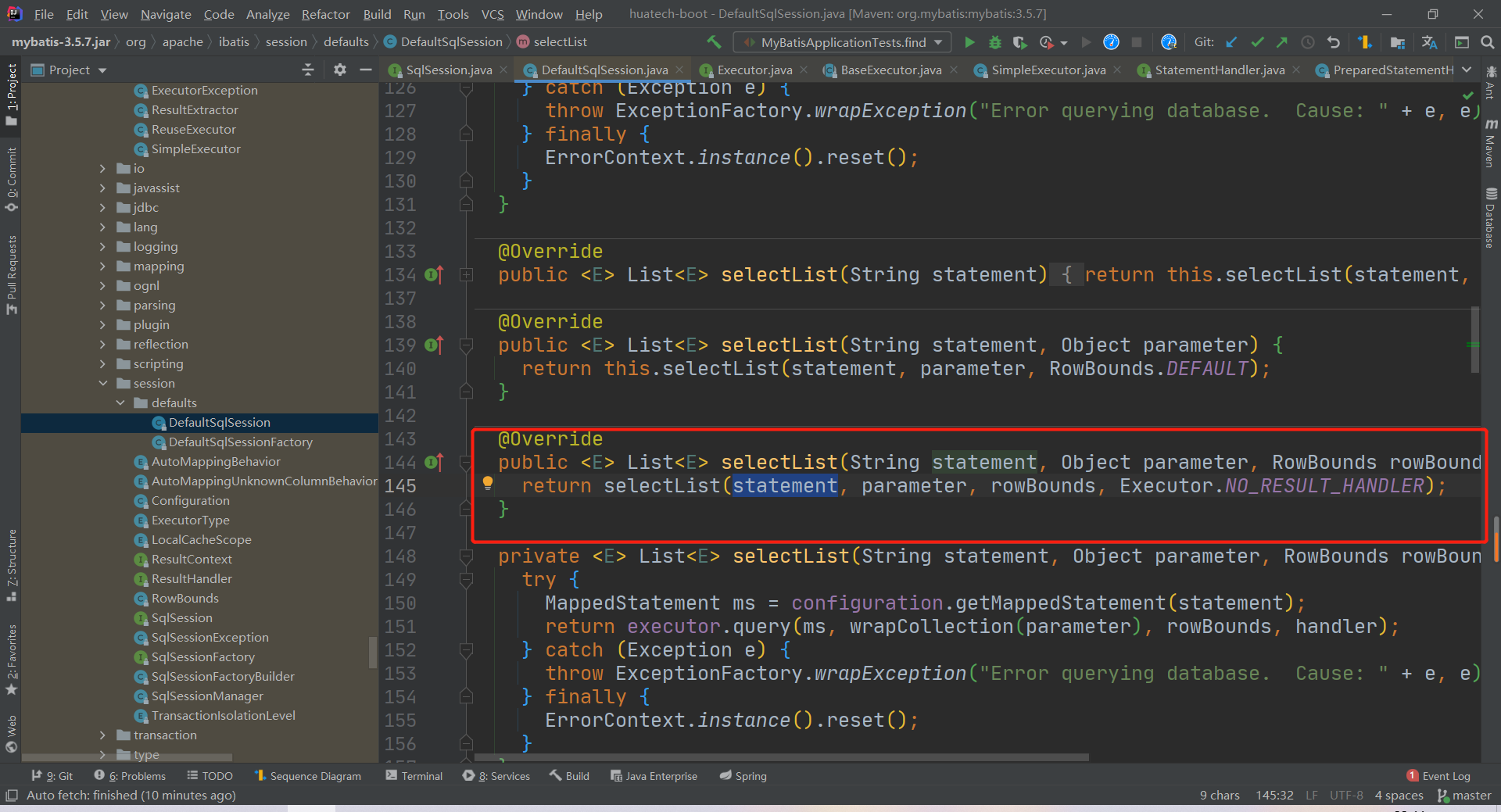This screenshot has width=1501, height=812.
Task: Click the Git update project arrow
Action: click(x=1231, y=42)
